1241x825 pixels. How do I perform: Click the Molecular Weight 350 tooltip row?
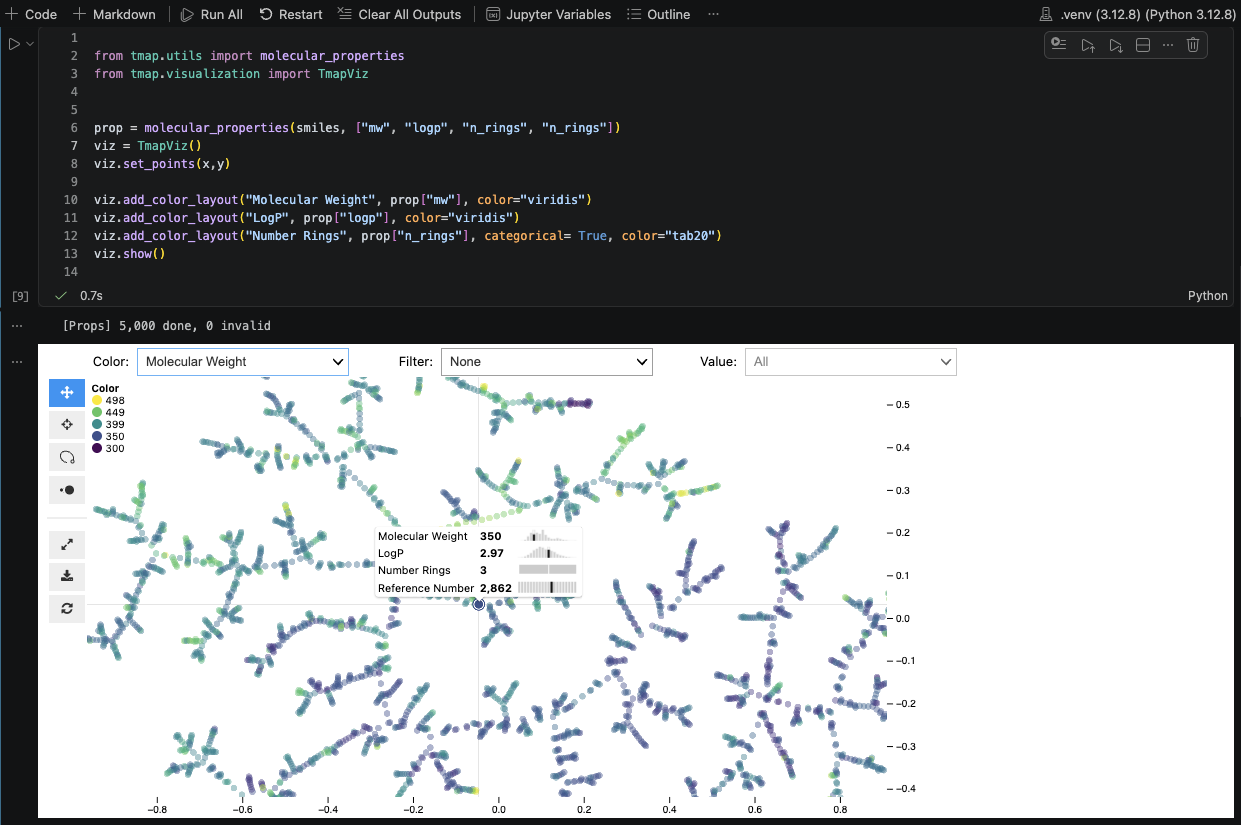478,537
